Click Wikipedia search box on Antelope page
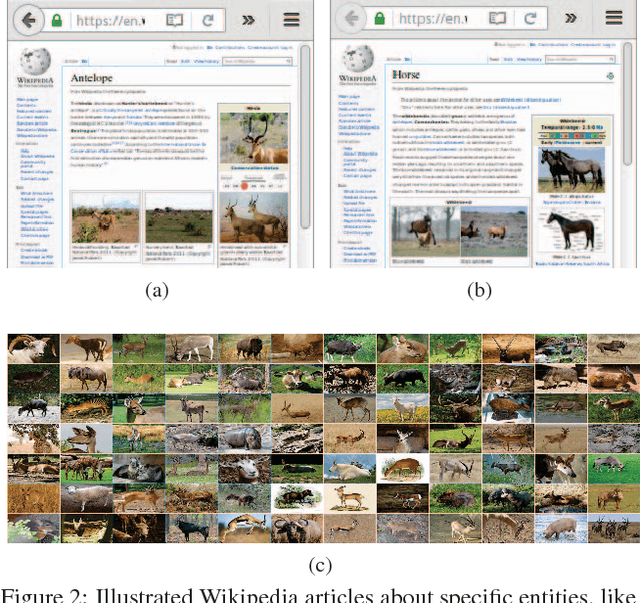 pyautogui.click(x=257, y=61)
